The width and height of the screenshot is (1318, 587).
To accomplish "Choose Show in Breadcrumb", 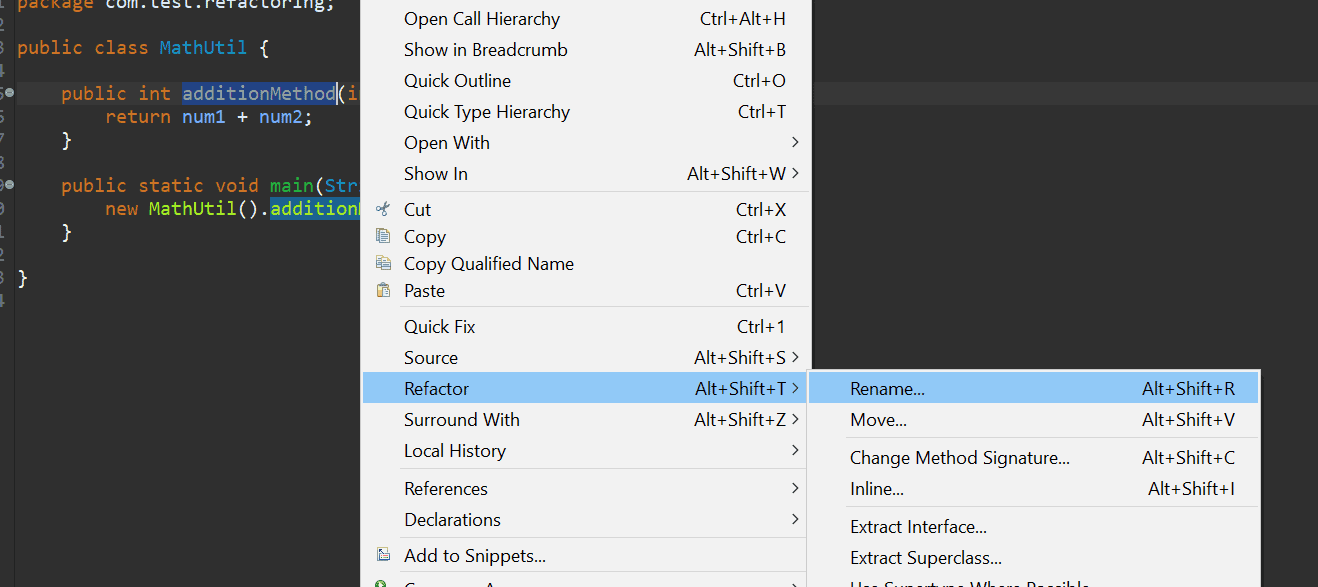I will coord(585,50).
